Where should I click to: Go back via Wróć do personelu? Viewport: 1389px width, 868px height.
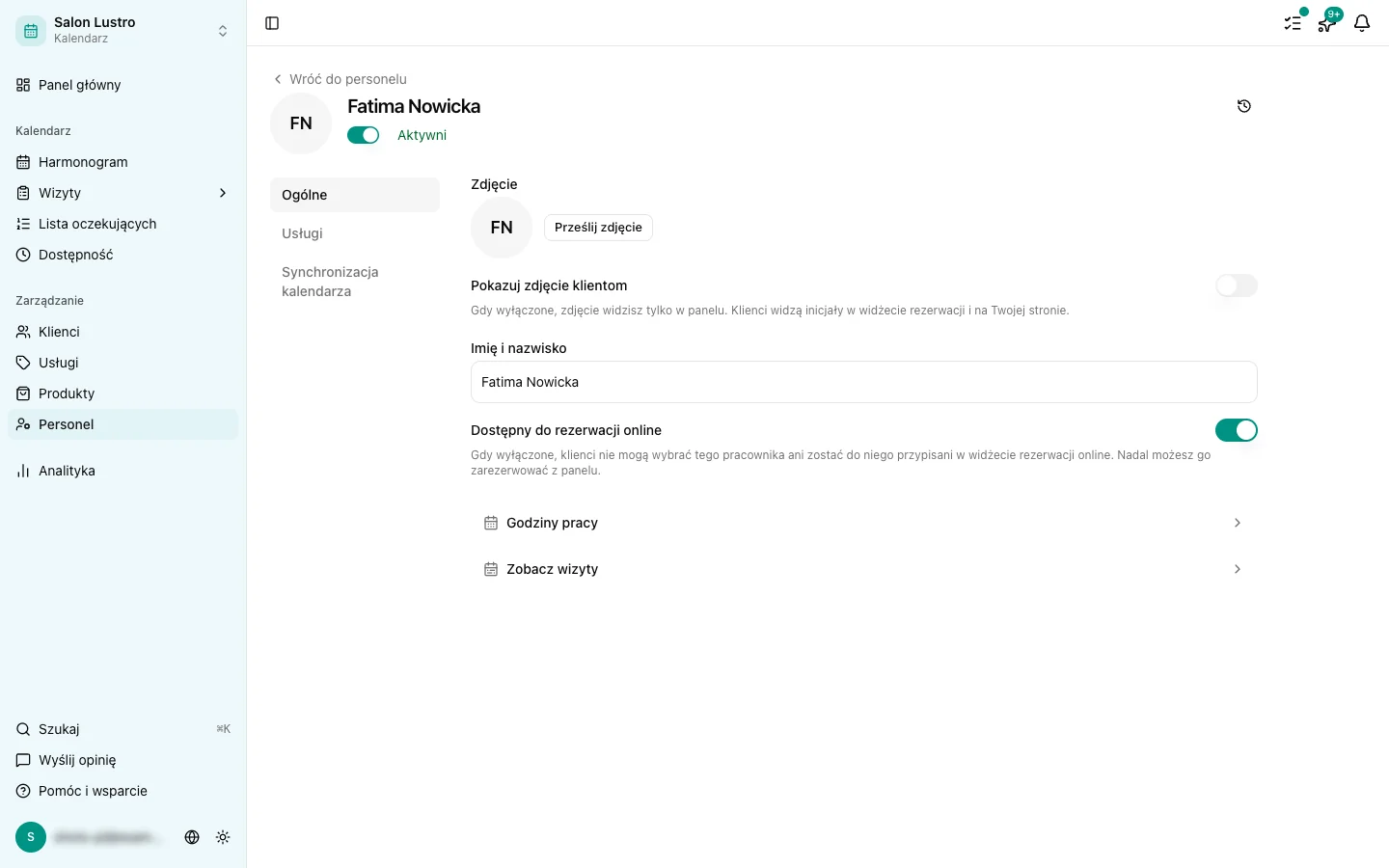[x=340, y=79]
